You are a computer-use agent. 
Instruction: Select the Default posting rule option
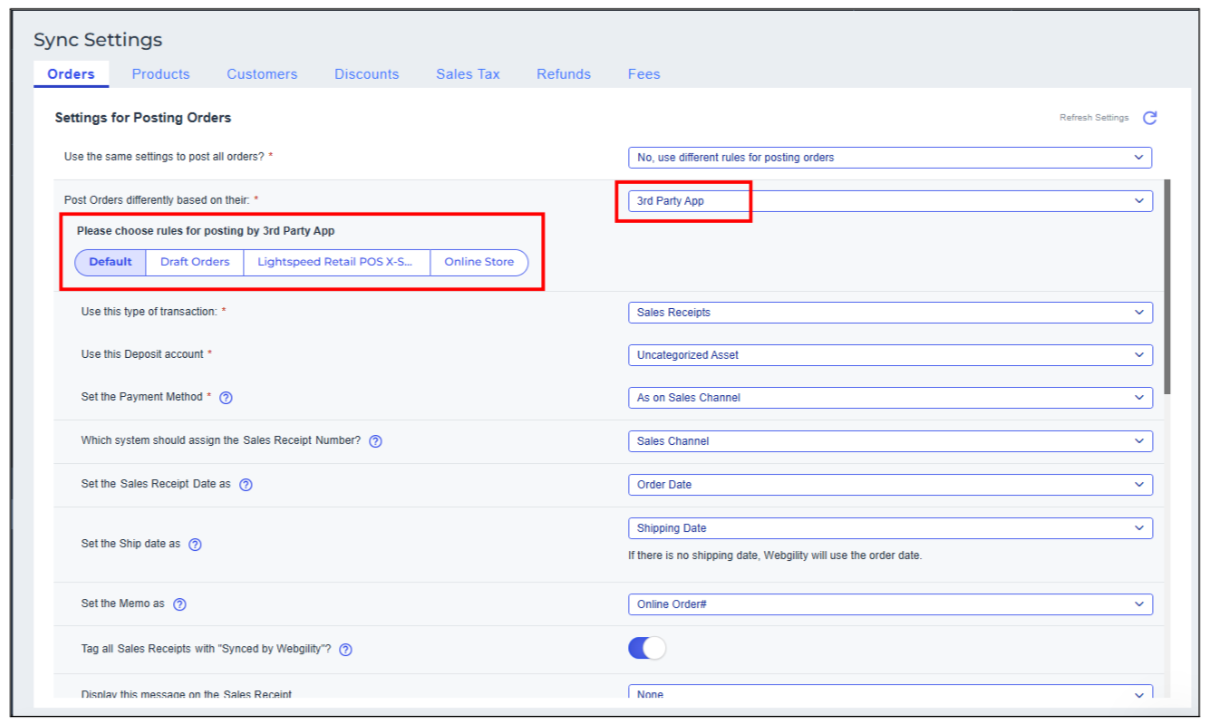110,262
